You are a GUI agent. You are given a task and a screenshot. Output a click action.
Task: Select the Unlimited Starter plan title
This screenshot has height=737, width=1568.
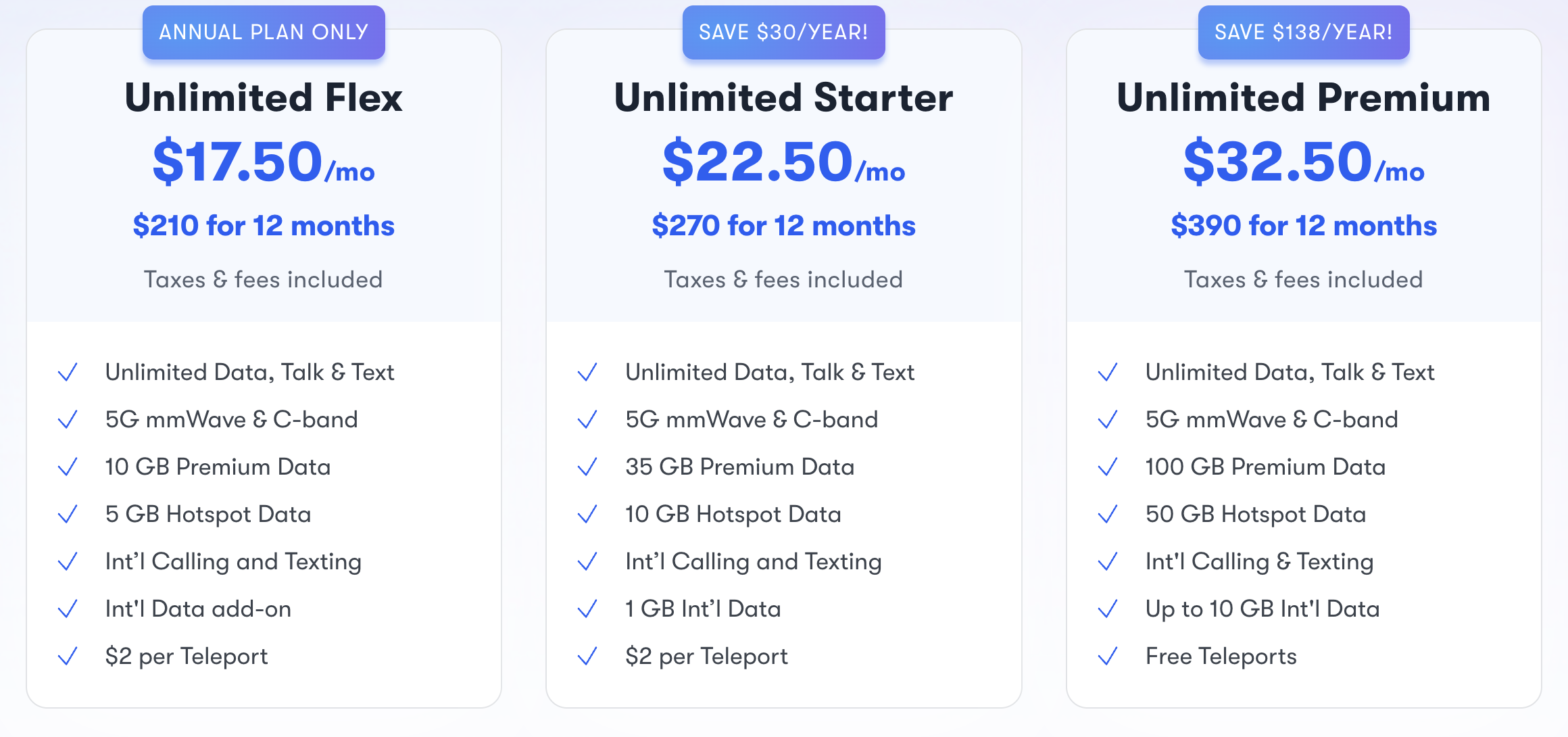[x=783, y=98]
